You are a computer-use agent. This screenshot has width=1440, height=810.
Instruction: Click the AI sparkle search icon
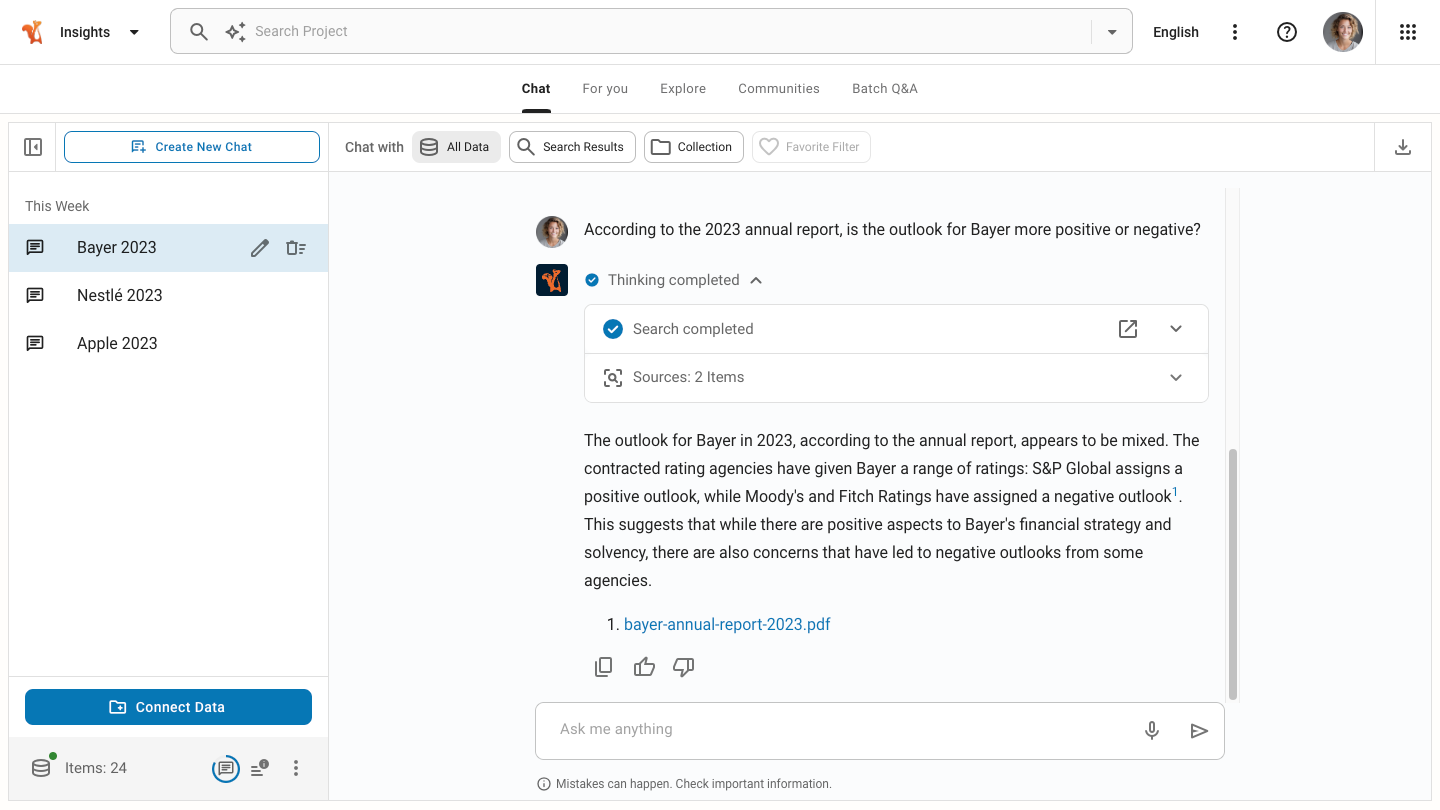pyautogui.click(x=235, y=32)
